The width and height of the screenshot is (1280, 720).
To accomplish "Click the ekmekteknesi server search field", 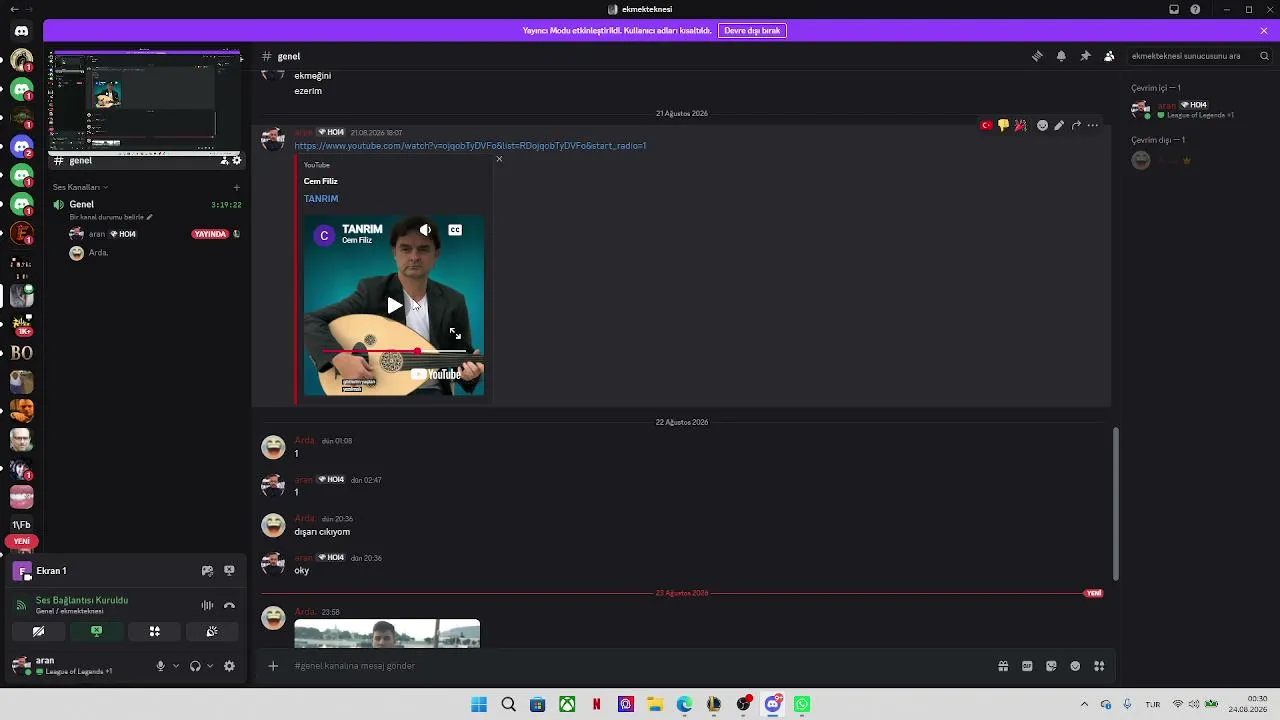I will (1200, 56).
